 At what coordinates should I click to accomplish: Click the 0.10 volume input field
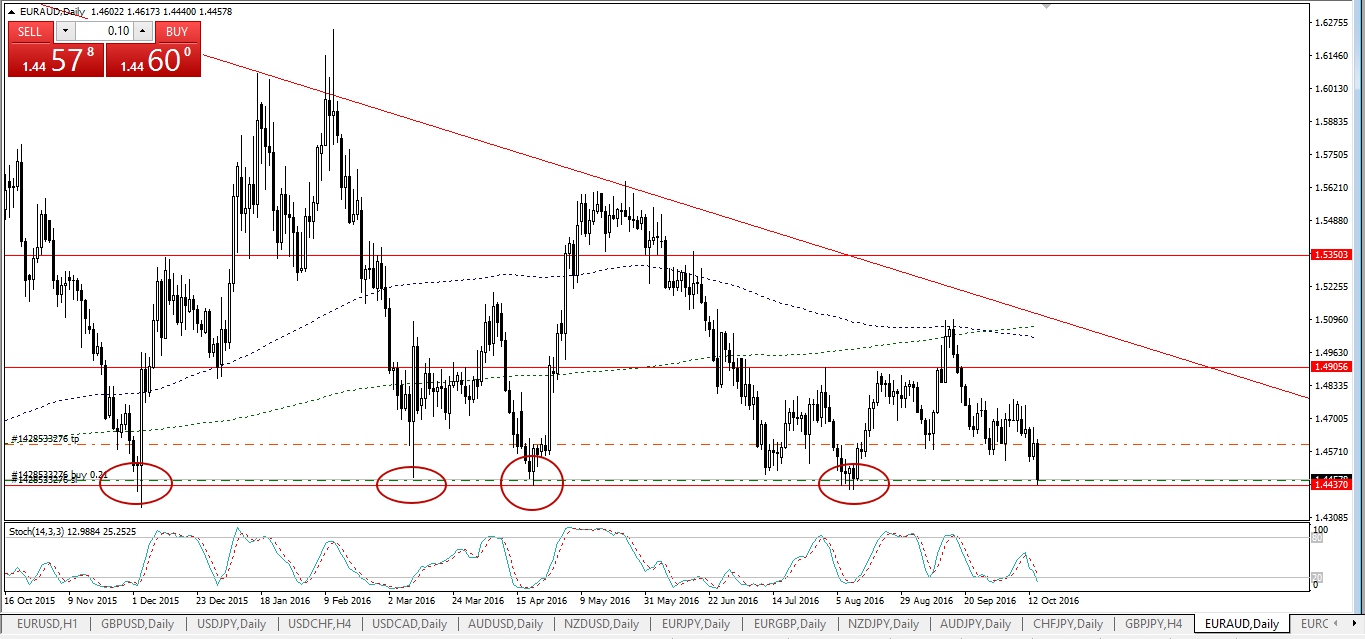click(x=104, y=31)
